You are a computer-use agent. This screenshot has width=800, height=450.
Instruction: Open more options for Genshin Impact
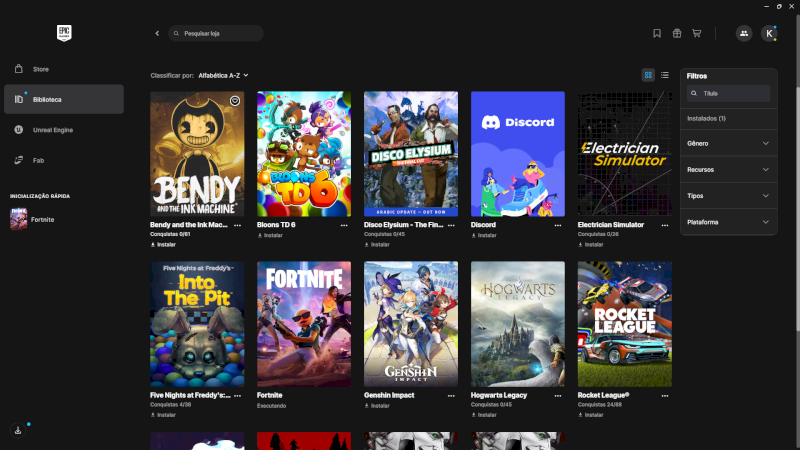451,395
